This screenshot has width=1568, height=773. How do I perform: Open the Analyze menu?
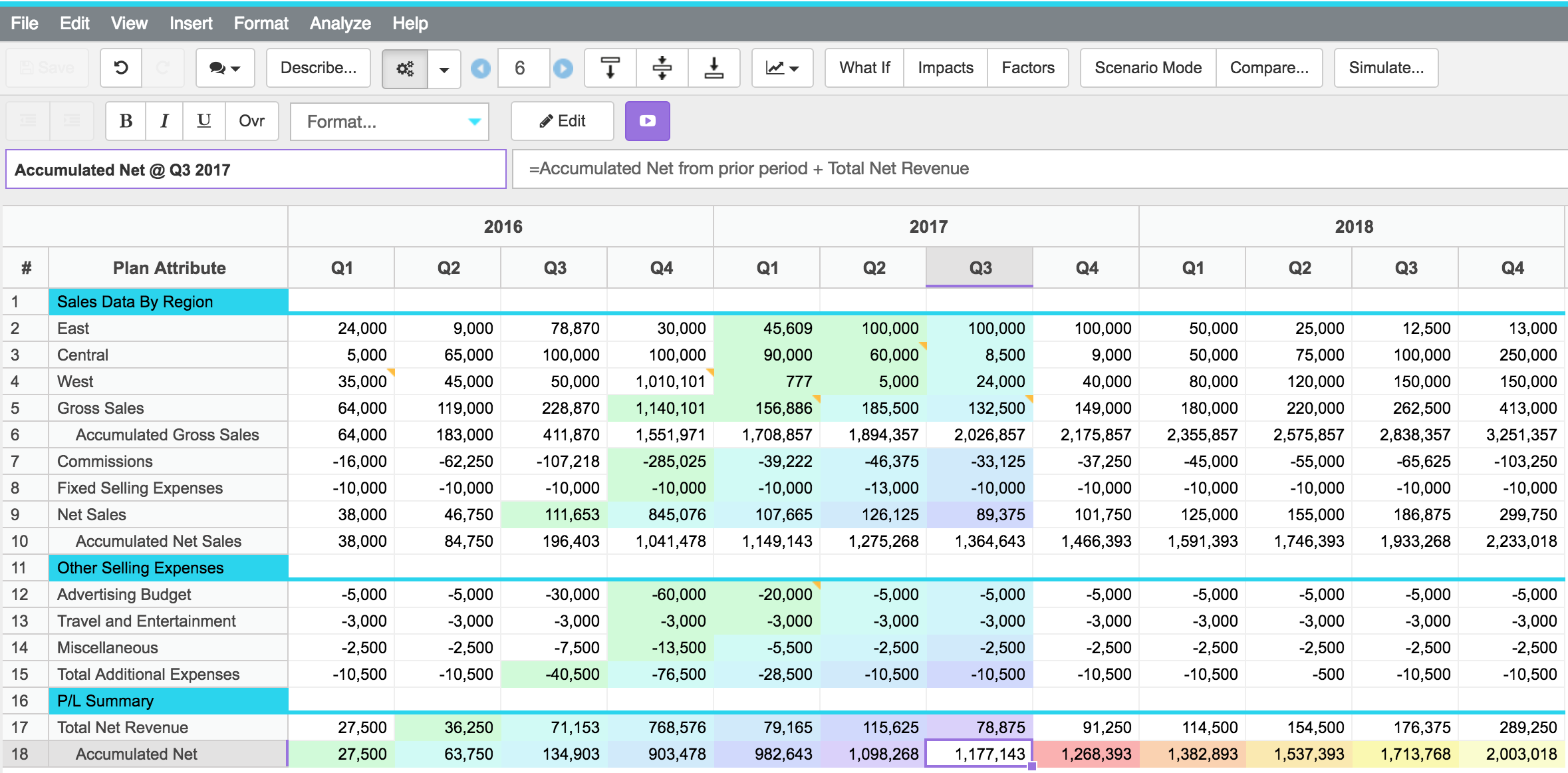coord(340,23)
